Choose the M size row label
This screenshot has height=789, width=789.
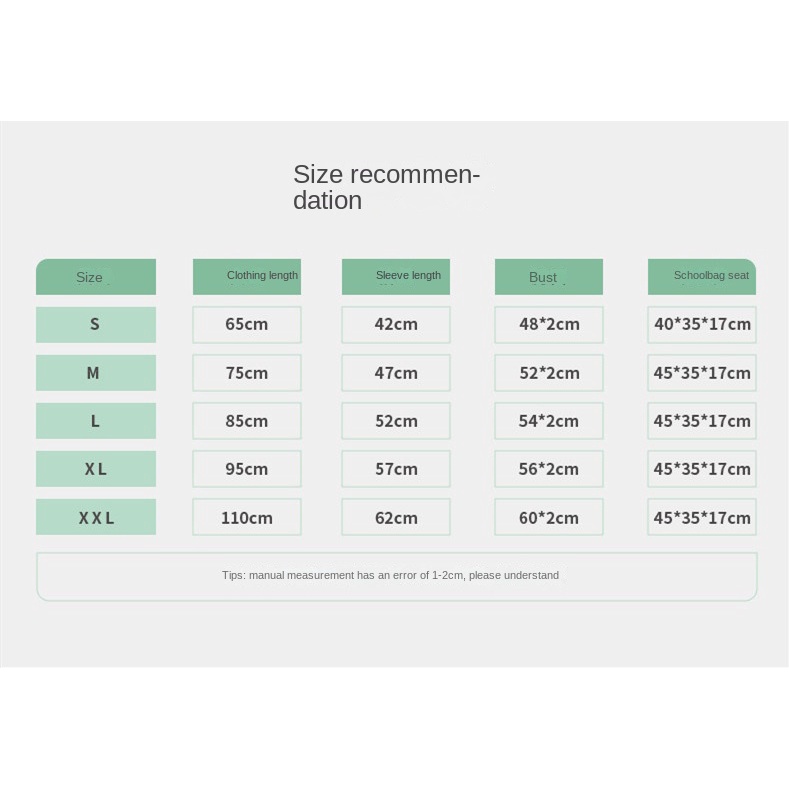tap(96, 373)
